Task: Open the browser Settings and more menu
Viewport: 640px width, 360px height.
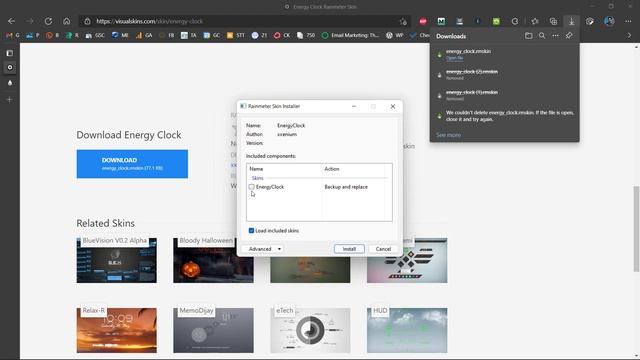Action: (x=628, y=21)
